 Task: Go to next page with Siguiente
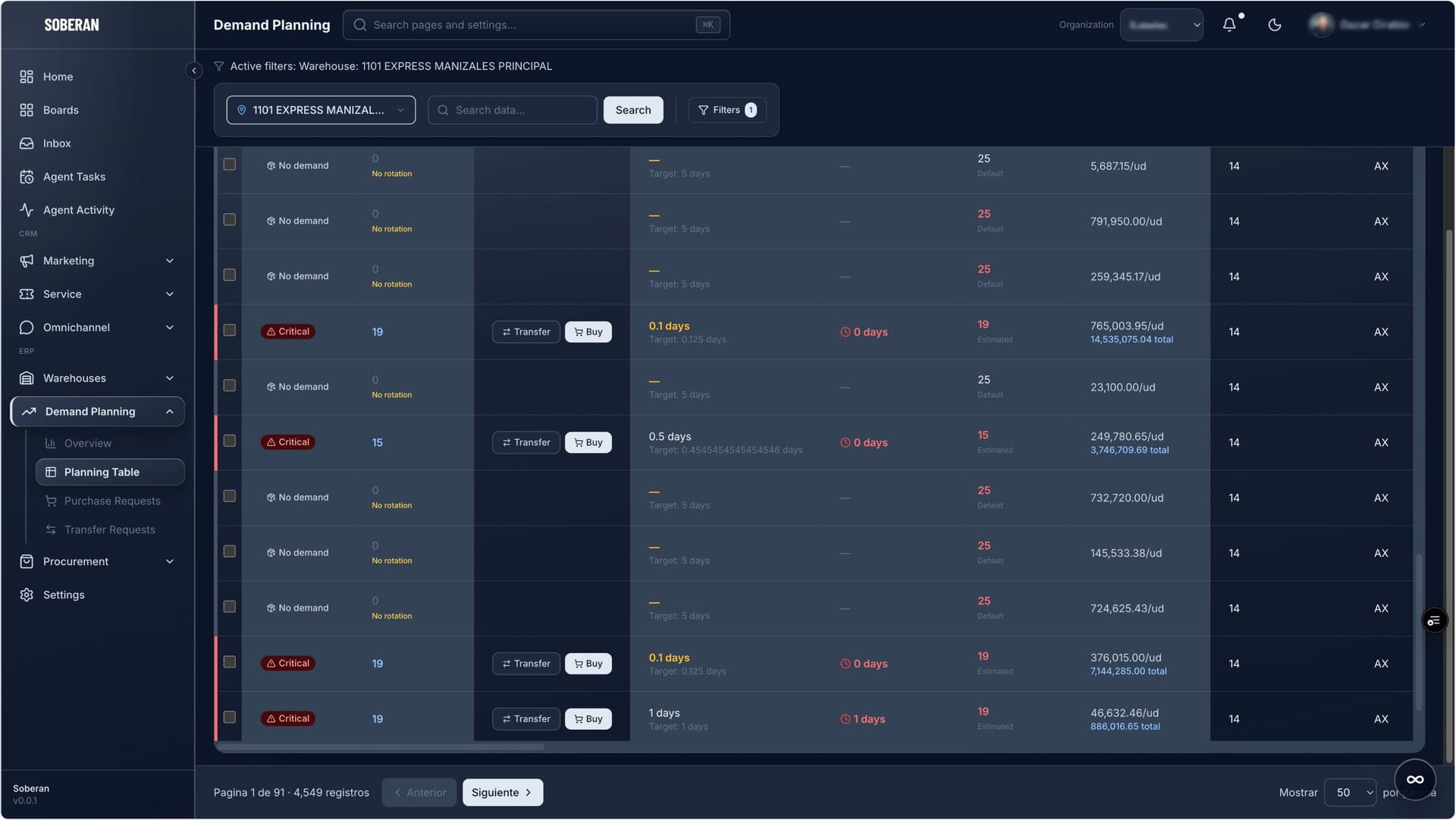tap(503, 793)
